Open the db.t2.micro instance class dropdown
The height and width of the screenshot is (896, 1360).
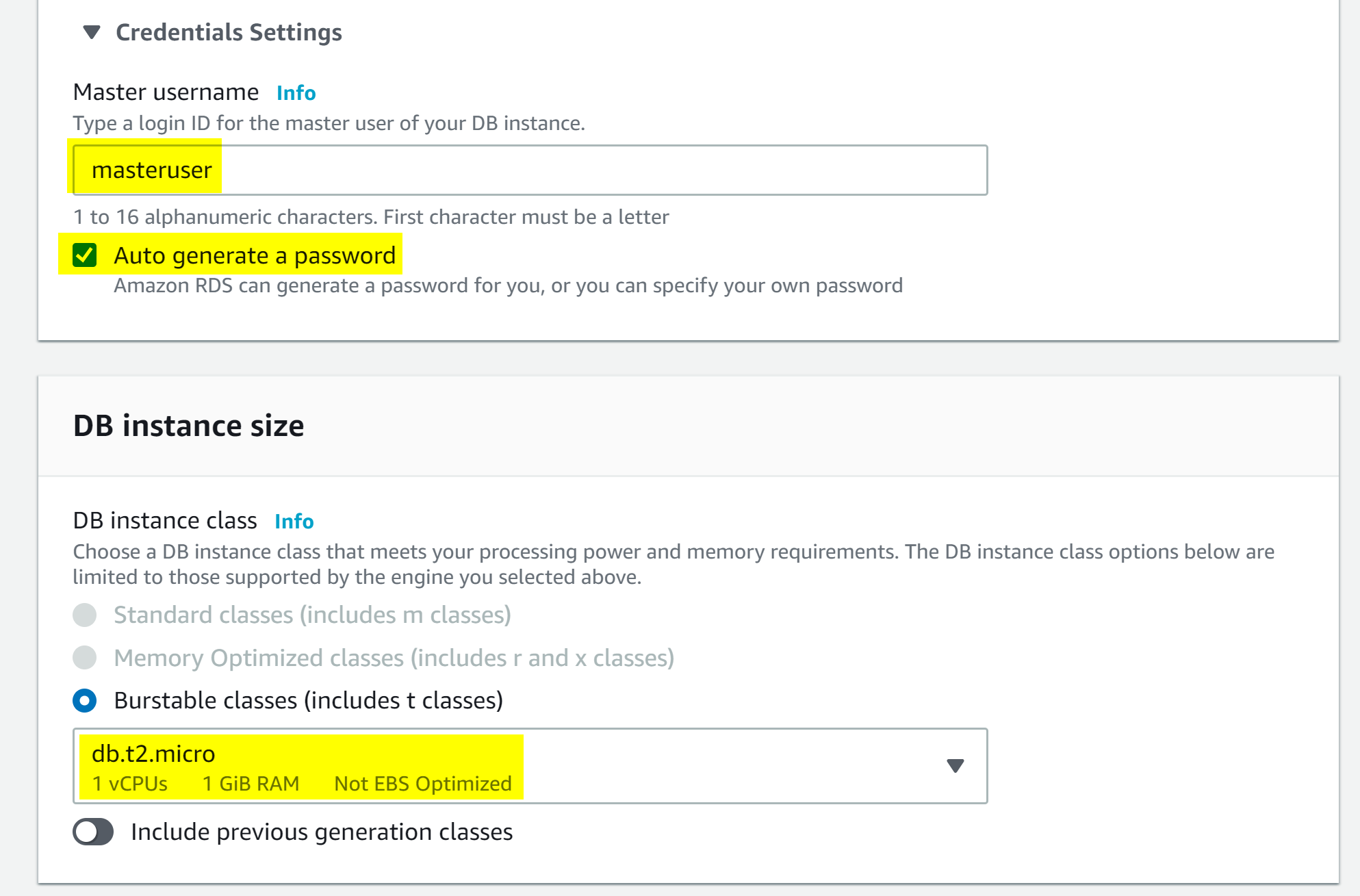pos(530,766)
